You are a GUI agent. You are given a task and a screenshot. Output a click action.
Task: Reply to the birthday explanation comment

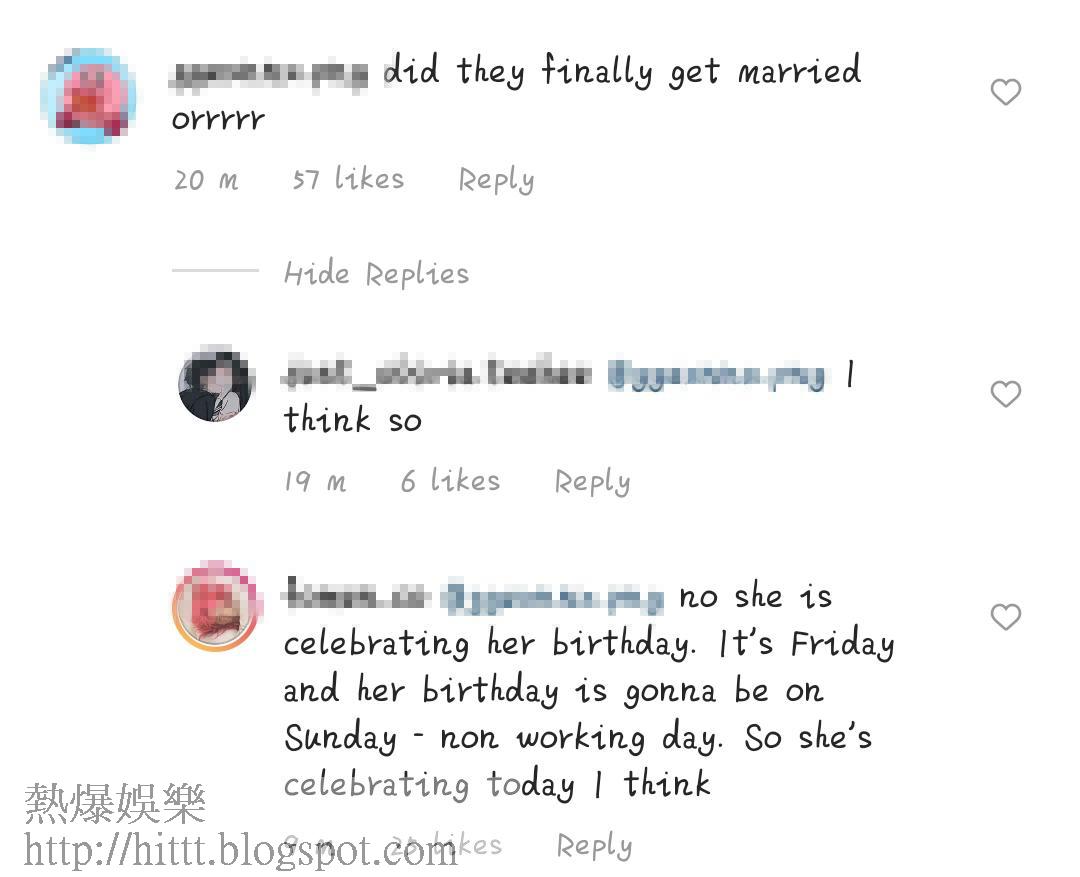(x=594, y=845)
